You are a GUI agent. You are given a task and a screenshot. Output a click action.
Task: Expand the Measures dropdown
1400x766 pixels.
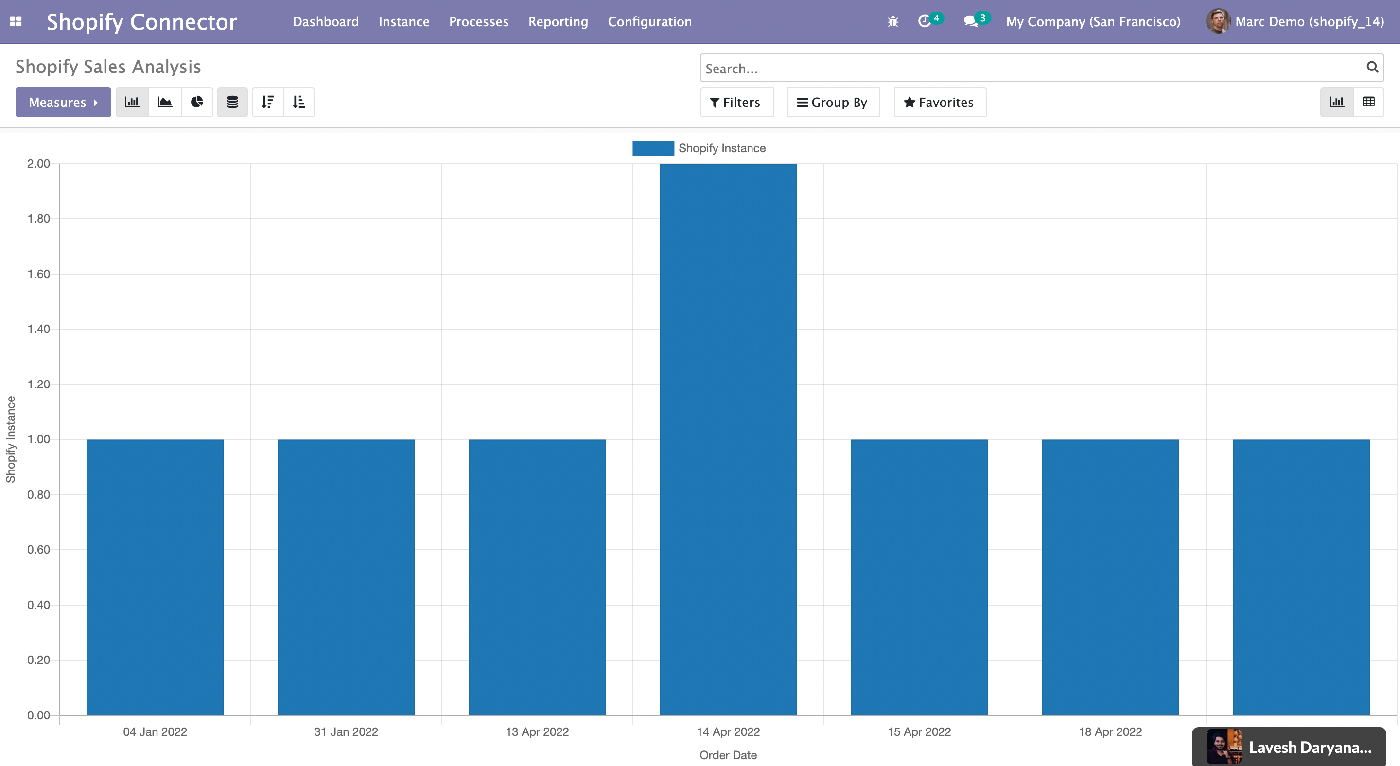tap(63, 102)
